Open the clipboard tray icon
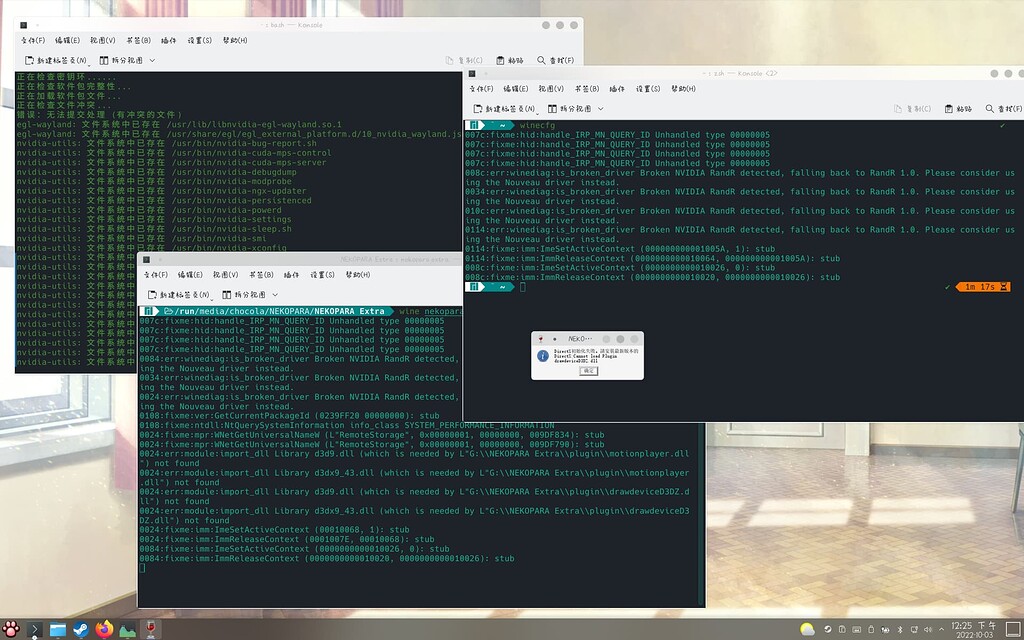The height and width of the screenshot is (640, 1024). pyautogui.click(x=842, y=630)
